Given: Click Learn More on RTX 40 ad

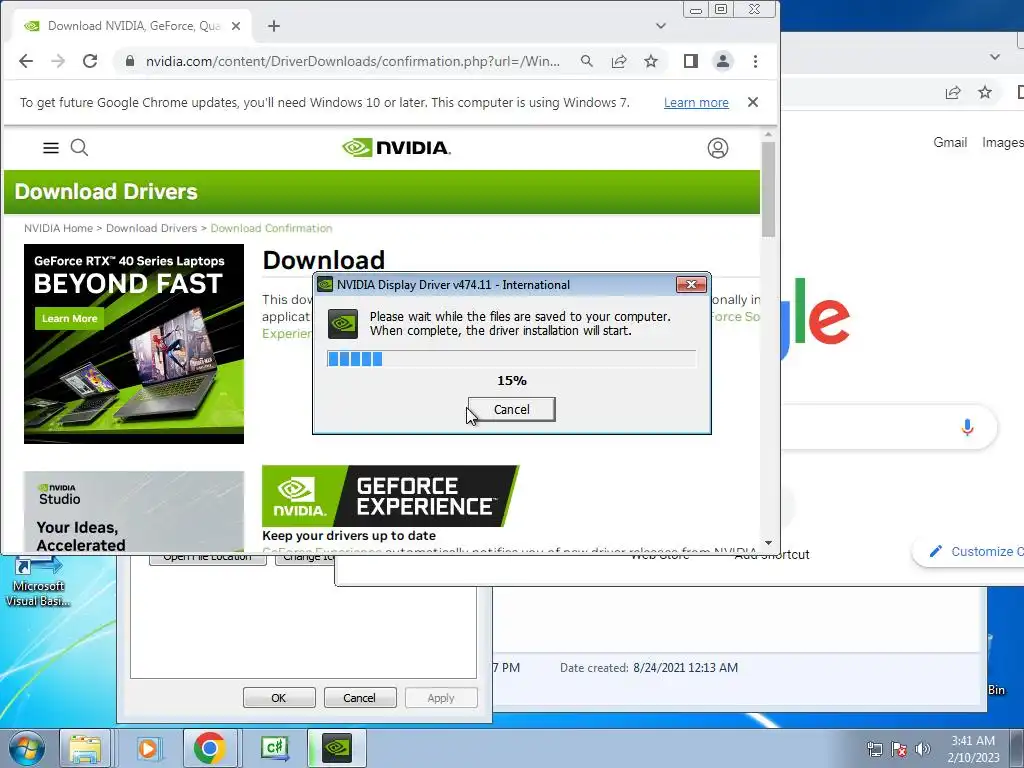Looking at the screenshot, I should click(x=69, y=319).
